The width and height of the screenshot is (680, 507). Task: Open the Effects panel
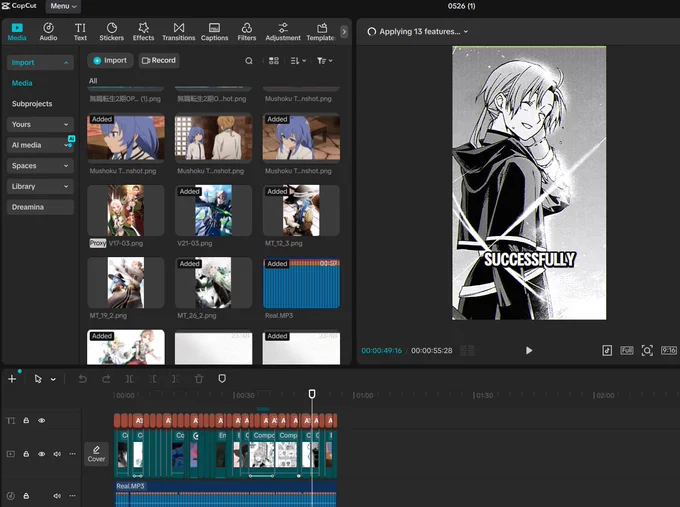click(144, 32)
